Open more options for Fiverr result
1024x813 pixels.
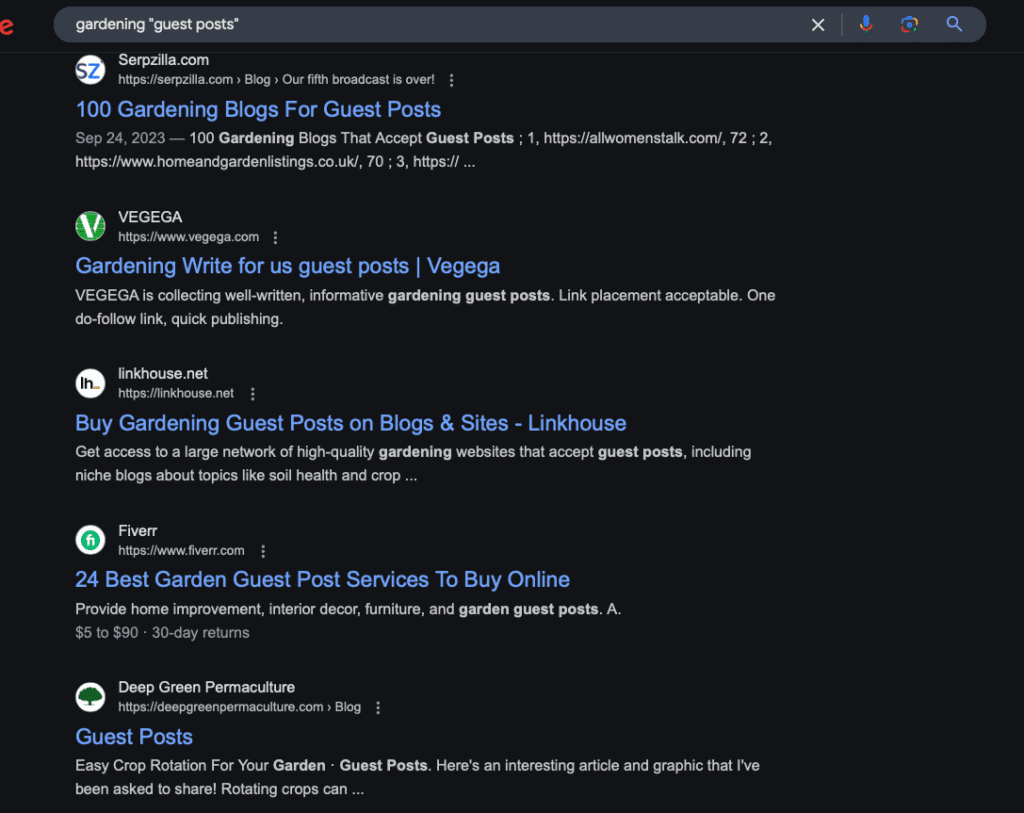tap(263, 551)
